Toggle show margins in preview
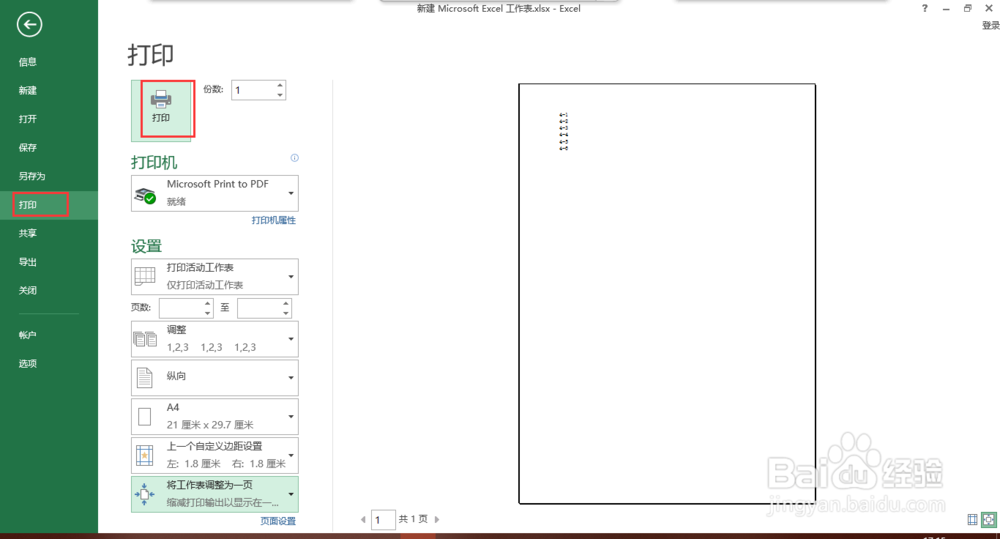The width and height of the screenshot is (1000, 539). [973, 520]
